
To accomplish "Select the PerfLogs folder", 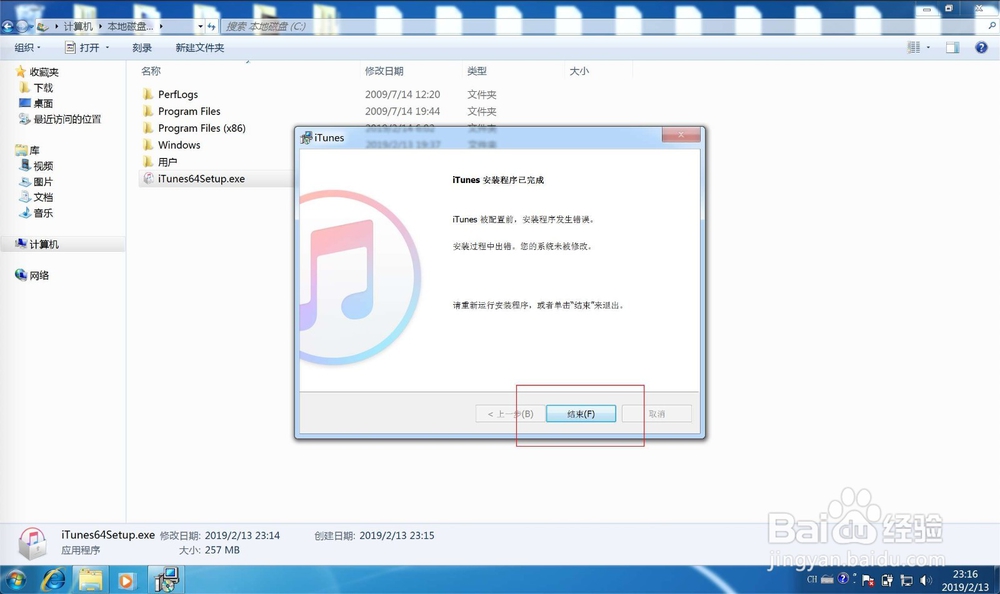I will [178, 94].
